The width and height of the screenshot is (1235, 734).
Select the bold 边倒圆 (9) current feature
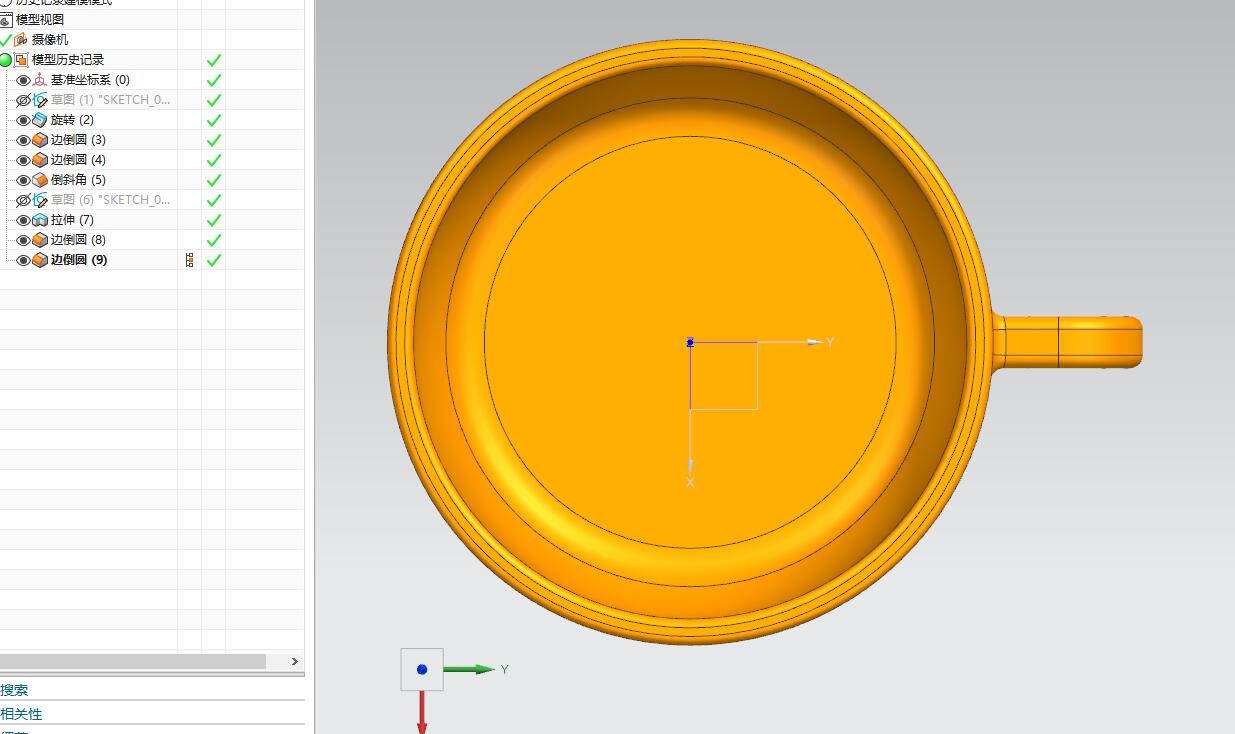coord(79,260)
